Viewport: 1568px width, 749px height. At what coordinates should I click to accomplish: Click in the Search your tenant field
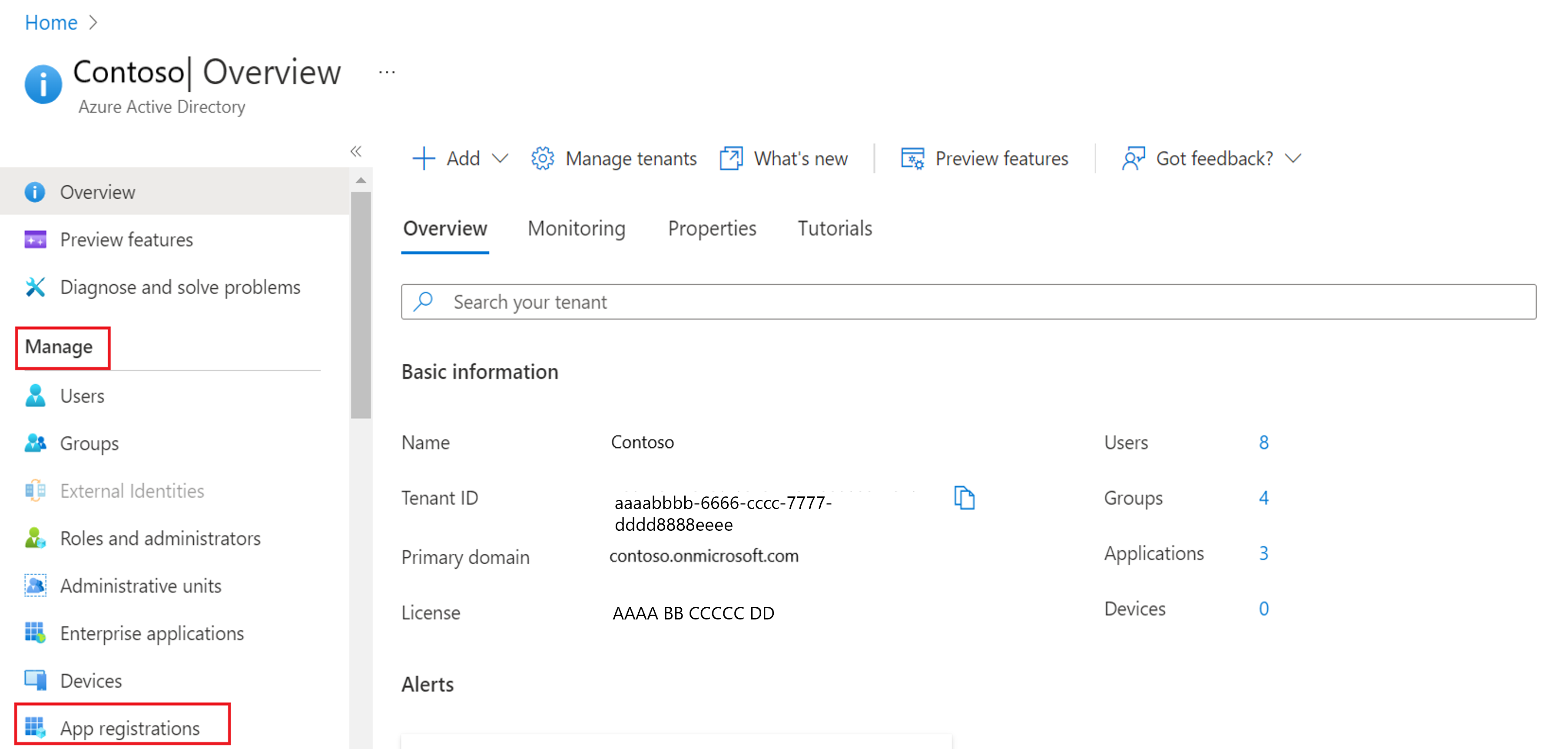click(x=968, y=301)
